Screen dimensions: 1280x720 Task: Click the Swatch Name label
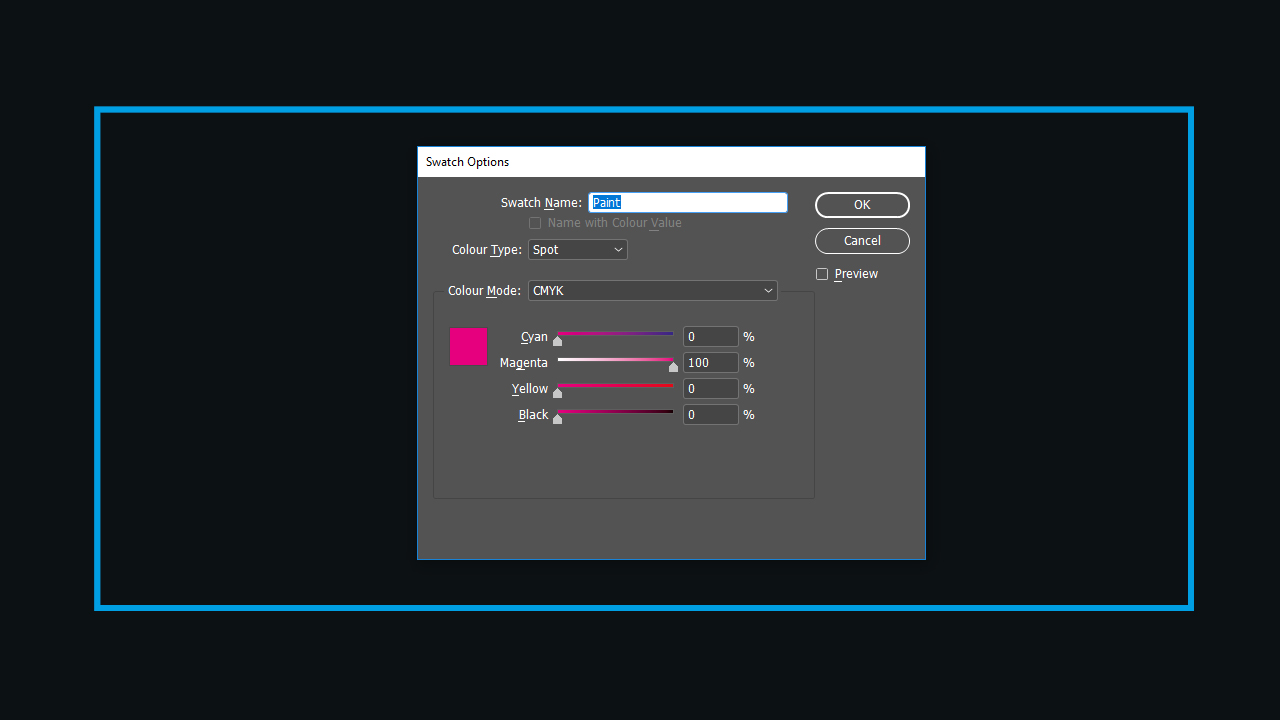click(x=541, y=203)
